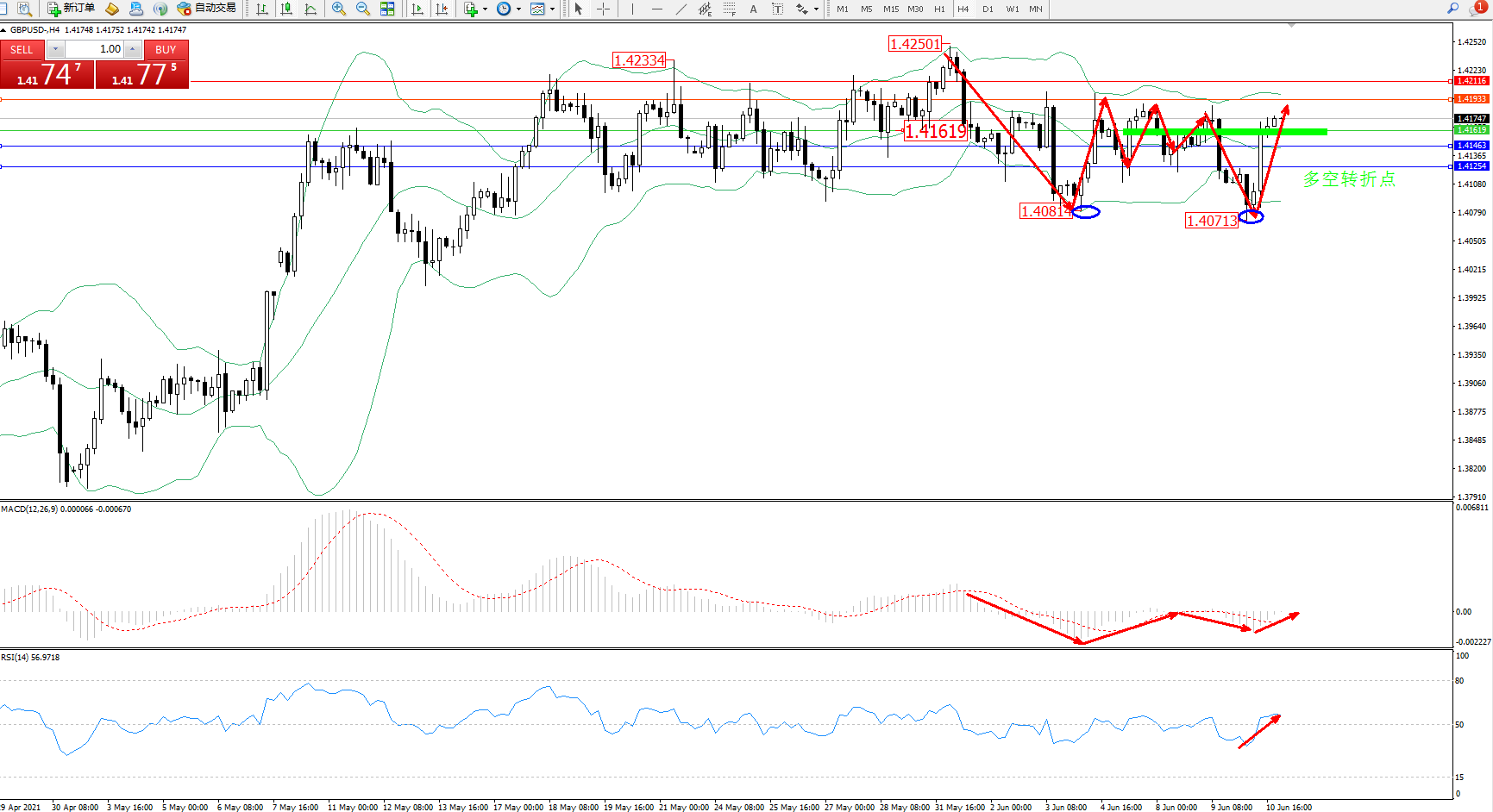Select the crosshair cursor tool
This screenshot has height=812, width=1493.
(x=603, y=9)
